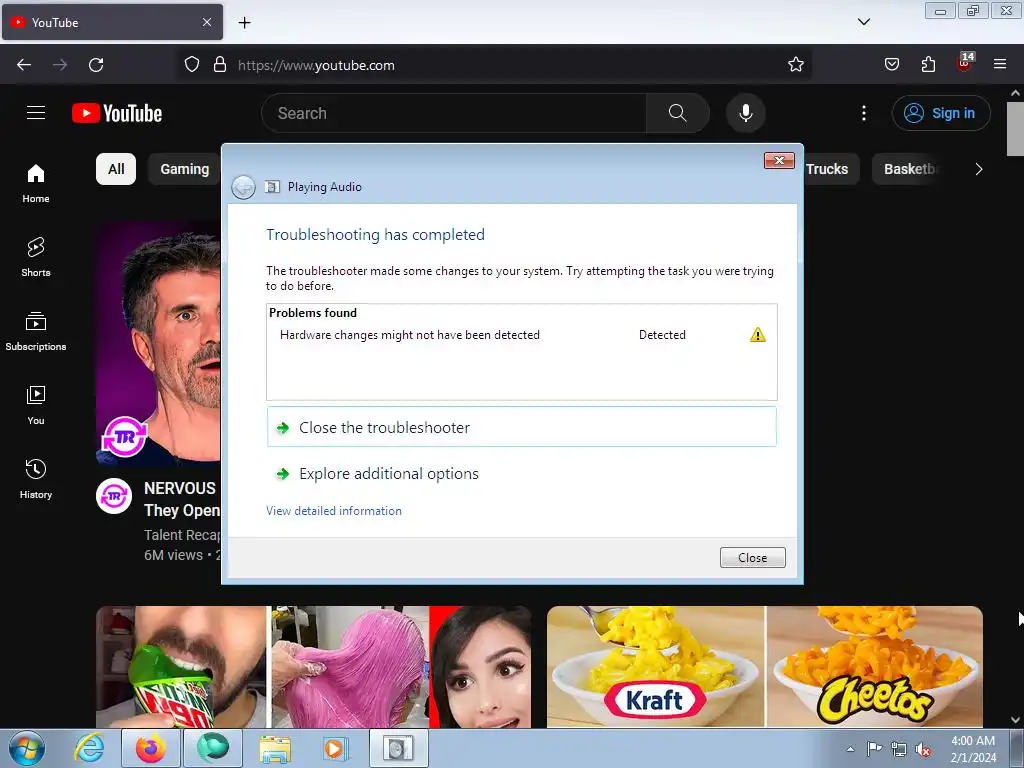This screenshot has height=768, width=1024.
Task: Open the tracking protection shield icon
Action: point(191,65)
